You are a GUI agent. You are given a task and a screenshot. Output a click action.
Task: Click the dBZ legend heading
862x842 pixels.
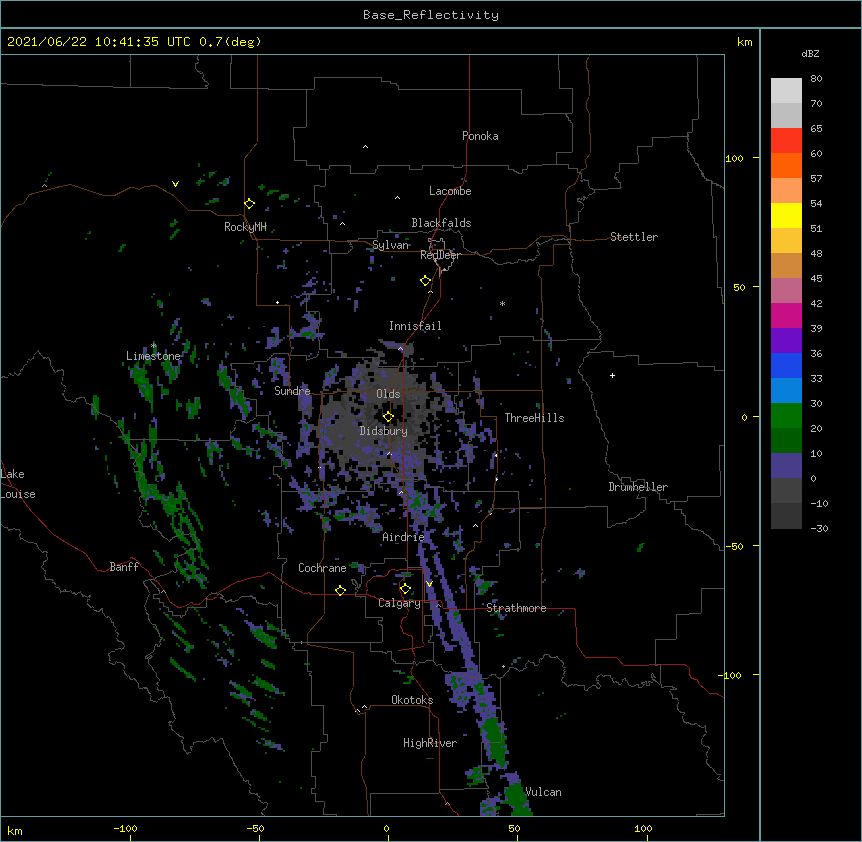[x=810, y=54]
